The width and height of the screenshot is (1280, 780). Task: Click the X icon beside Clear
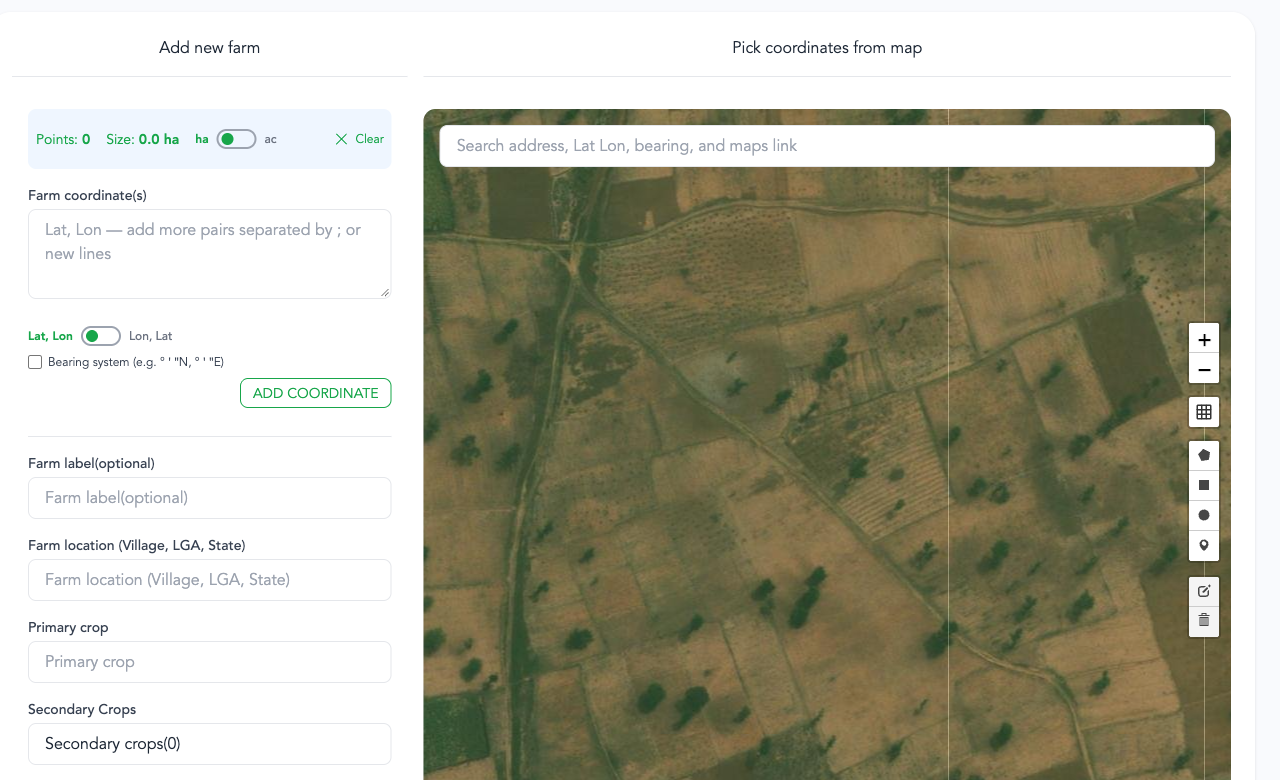point(342,139)
